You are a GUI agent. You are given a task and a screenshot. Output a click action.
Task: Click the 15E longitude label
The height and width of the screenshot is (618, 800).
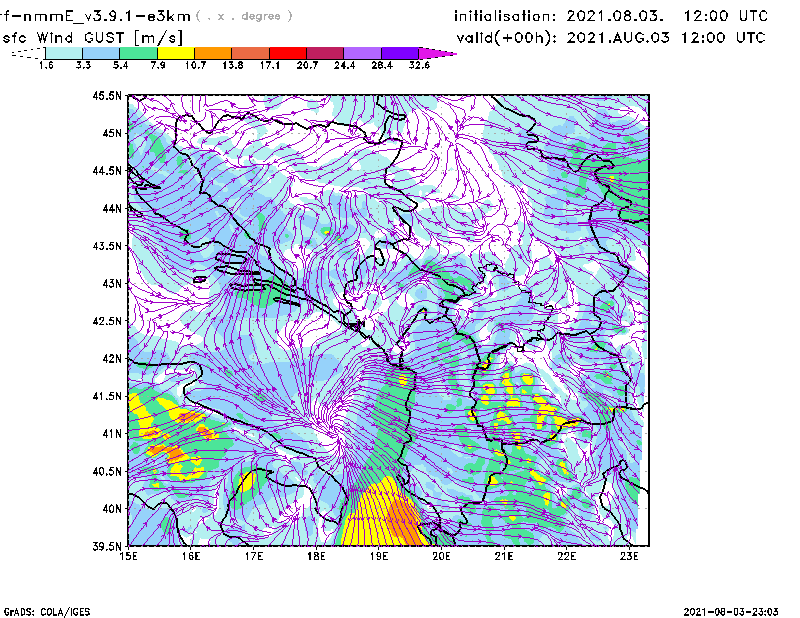[128, 556]
